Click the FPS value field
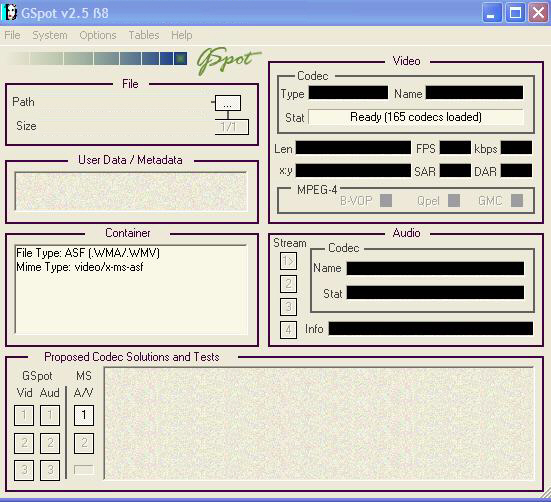Screen dimensions: 551x502 (x=455, y=148)
